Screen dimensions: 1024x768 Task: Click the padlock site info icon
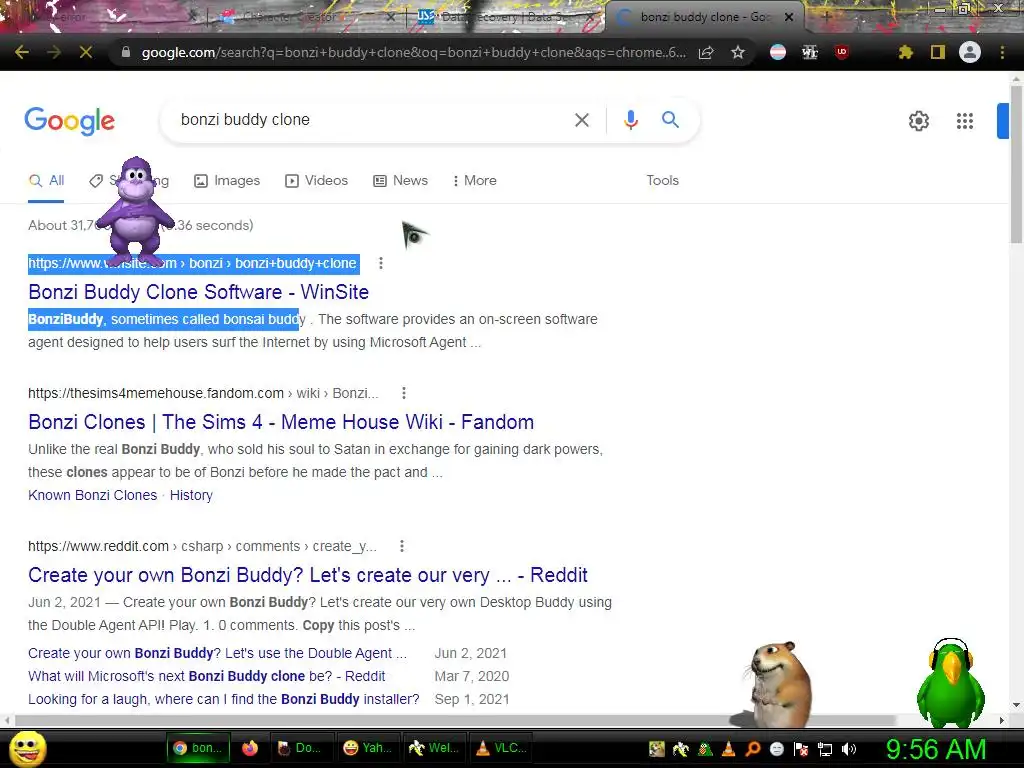[126, 52]
